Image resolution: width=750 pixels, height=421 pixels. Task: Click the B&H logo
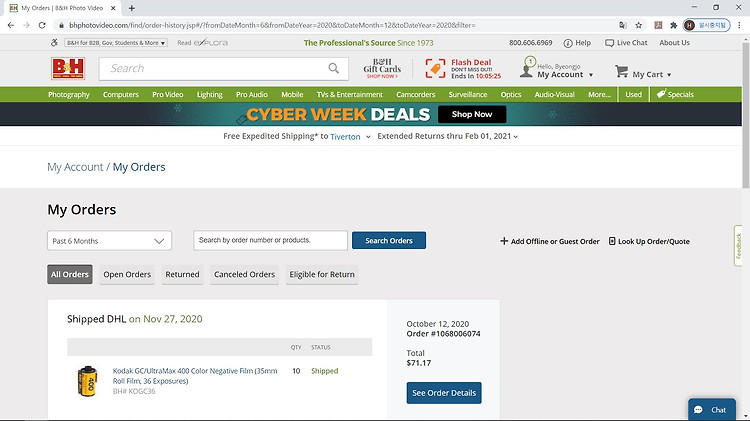[x=68, y=68]
